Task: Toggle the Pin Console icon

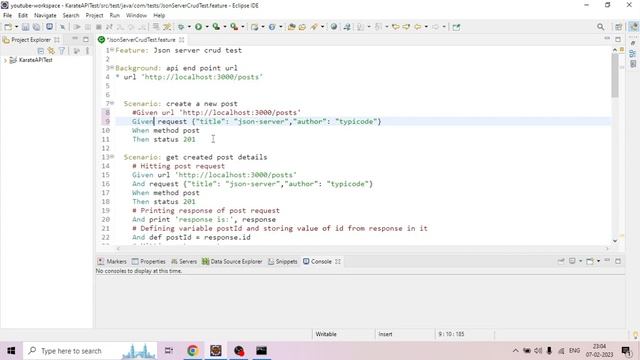Action: (561, 261)
